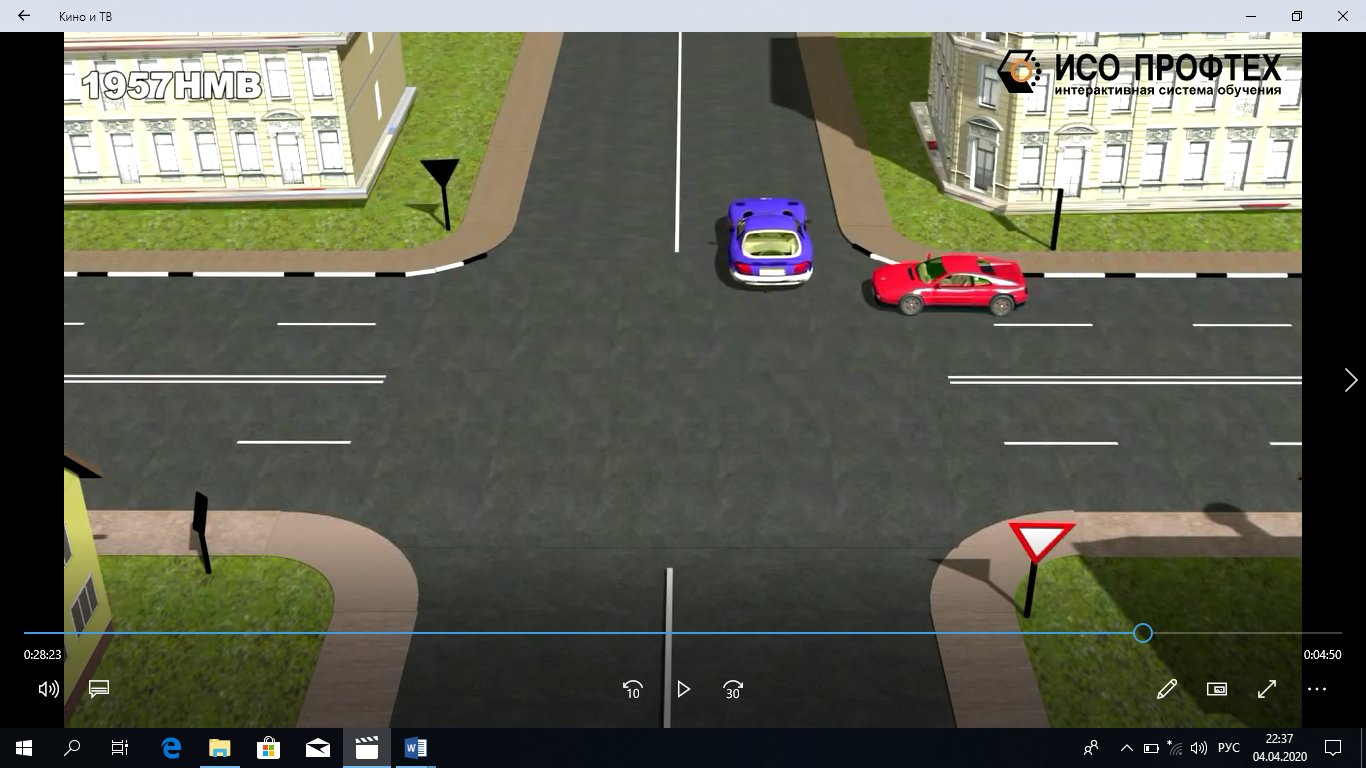Open File Explorer from the taskbar
This screenshot has height=768, width=1366.
(x=220, y=748)
